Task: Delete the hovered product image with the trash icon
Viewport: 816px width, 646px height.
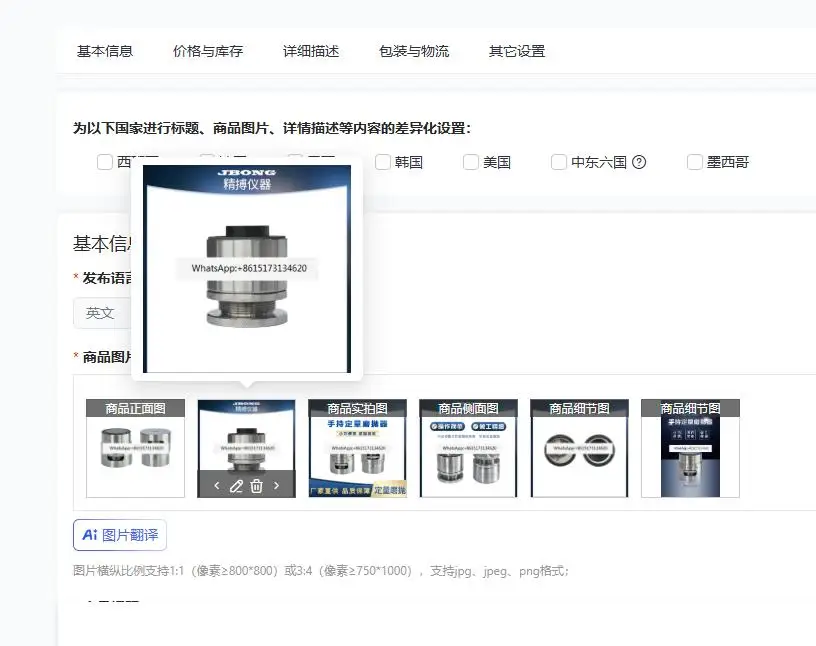Action: tap(257, 486)
